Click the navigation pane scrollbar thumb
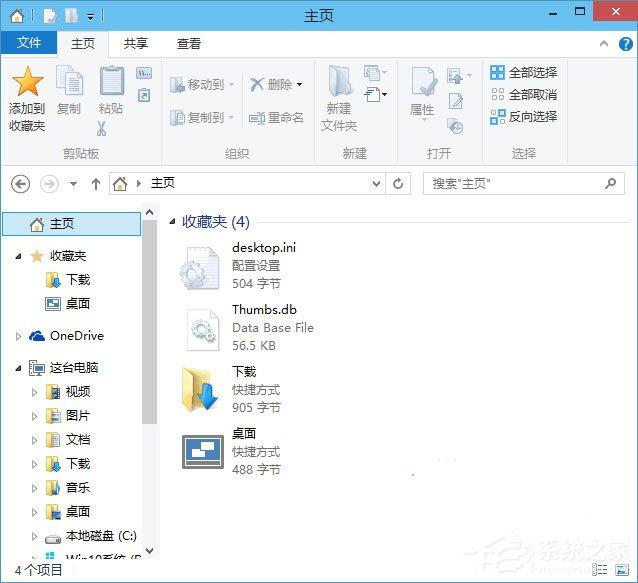The height and width of the screenshot is (583, 638). (149, 322)
